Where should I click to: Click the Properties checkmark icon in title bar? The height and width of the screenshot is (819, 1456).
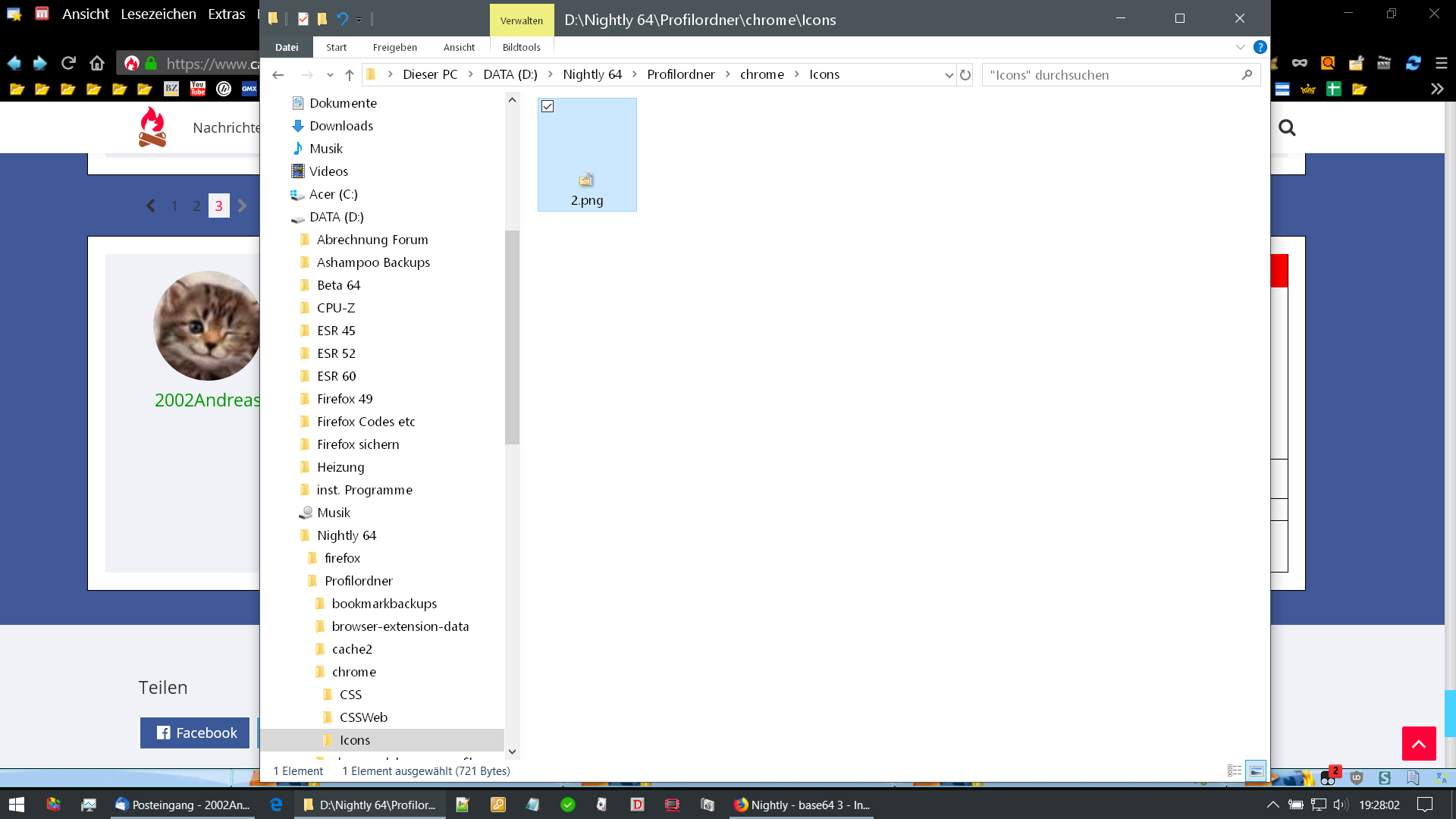303,19
